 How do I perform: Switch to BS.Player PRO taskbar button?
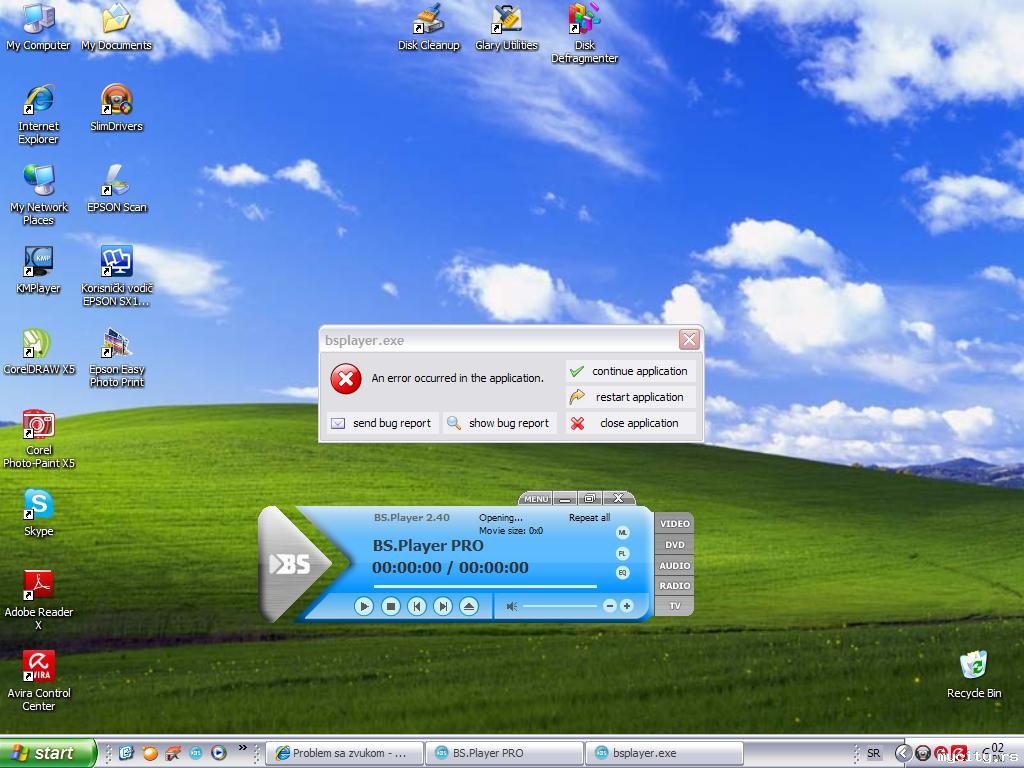point(504,753)
